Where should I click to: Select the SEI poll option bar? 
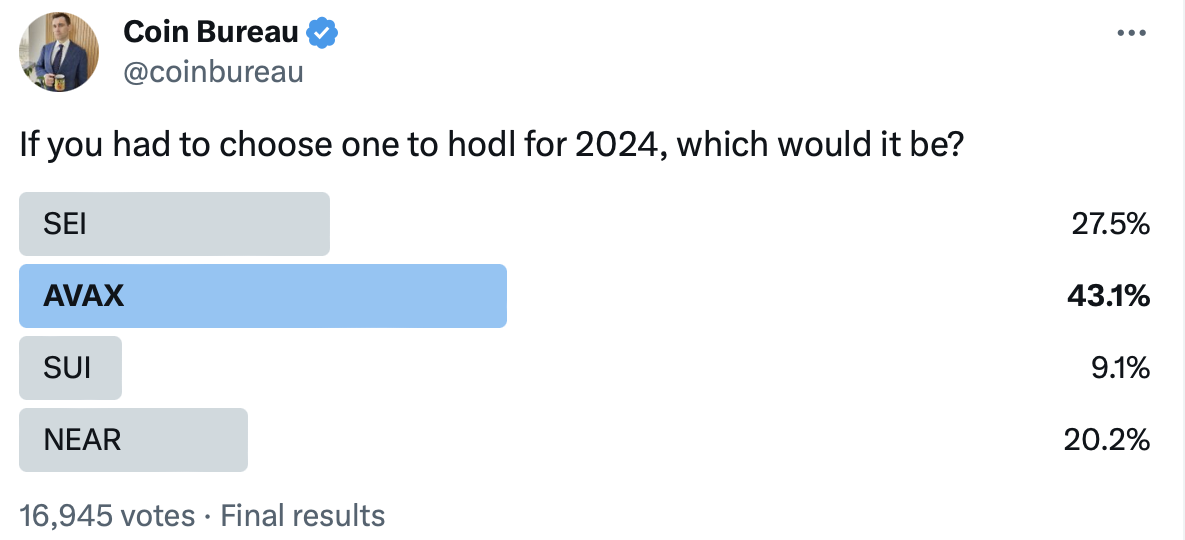tap(175, 224)
